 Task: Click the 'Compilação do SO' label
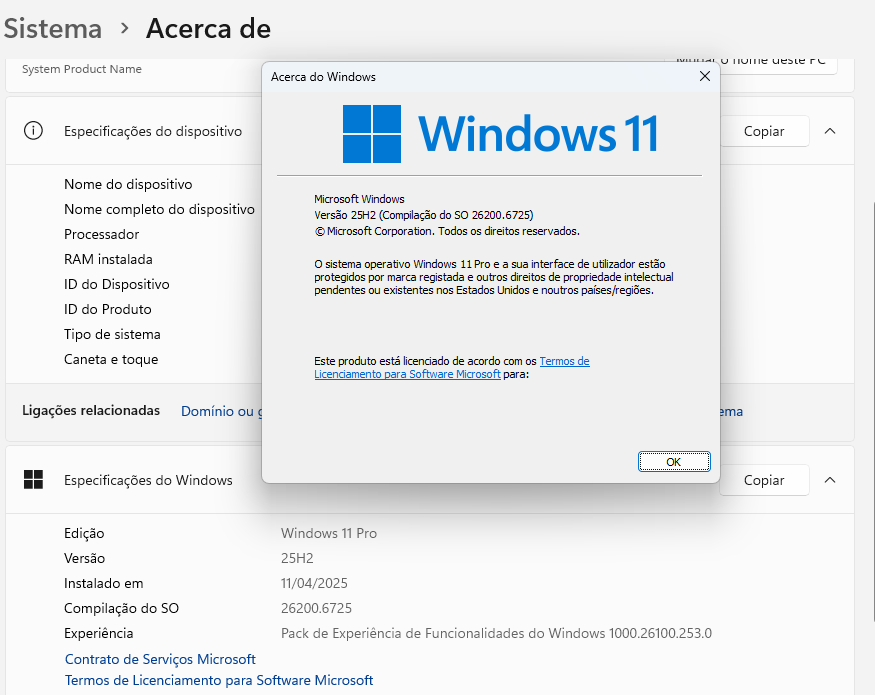[x=121, y=608]
